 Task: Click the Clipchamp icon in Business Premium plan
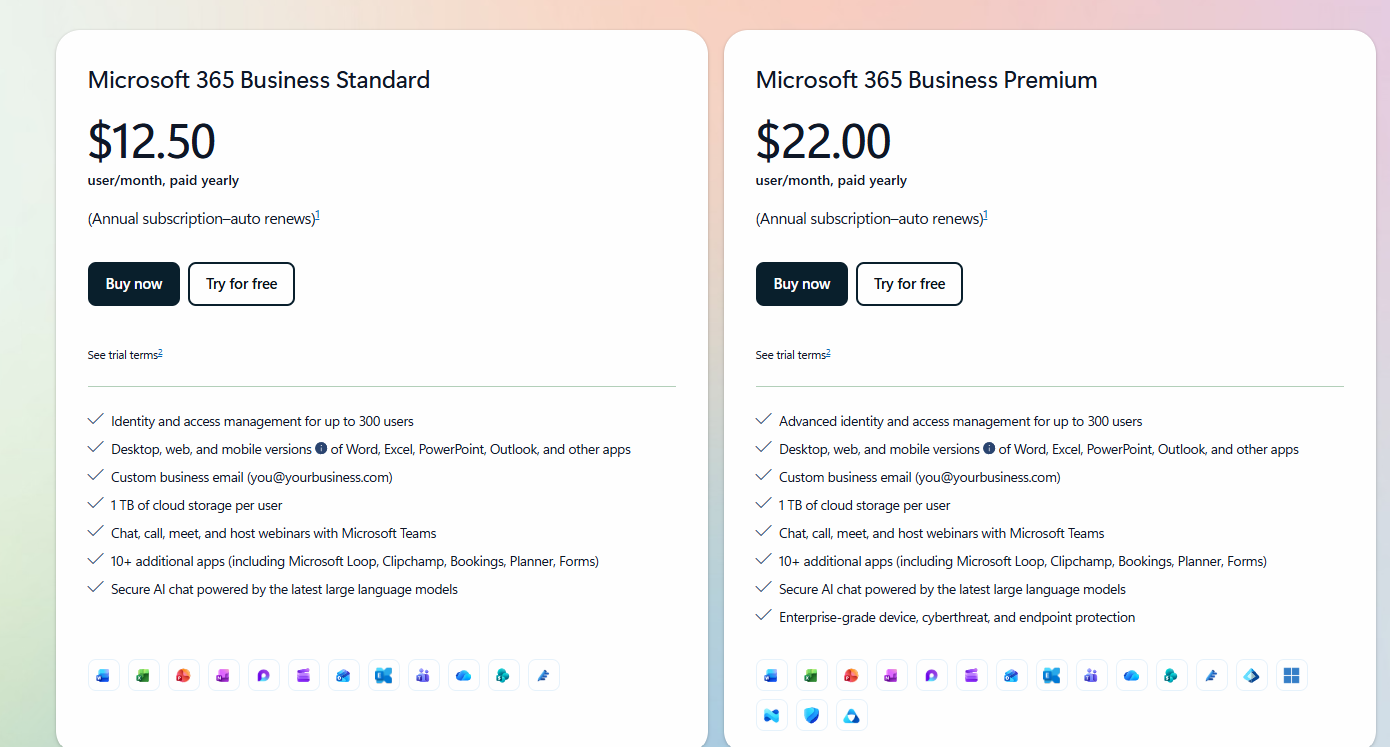[972, 675]
